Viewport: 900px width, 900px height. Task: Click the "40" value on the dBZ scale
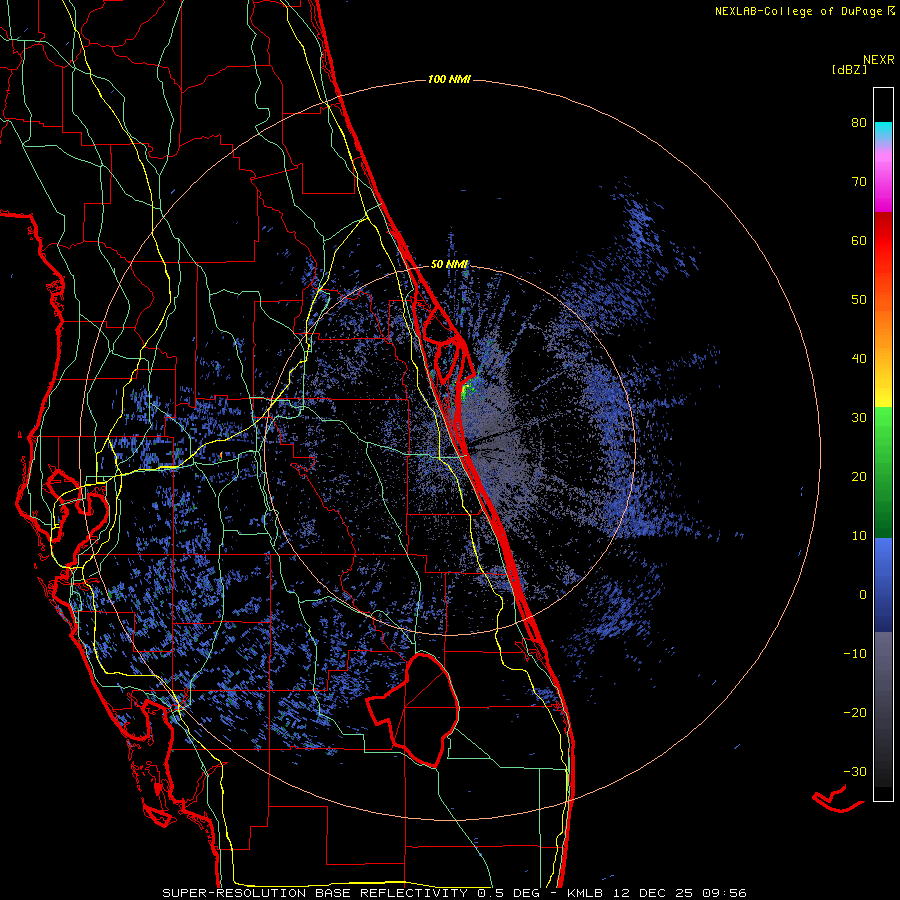(x=859, y=359)
